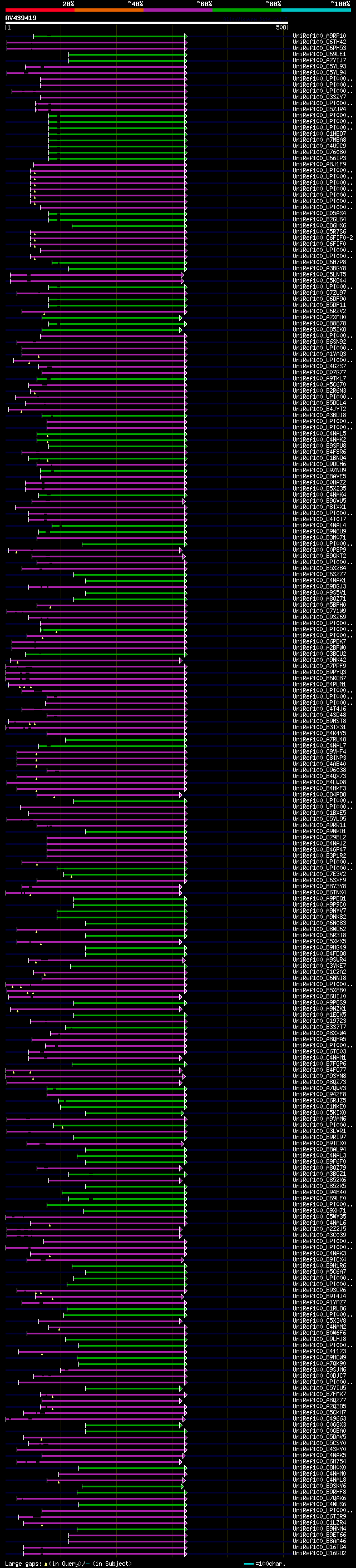356x1568 pixels.
Task: Click hit label UniRef100_Q8H0X0
Action: [319, 1467]
